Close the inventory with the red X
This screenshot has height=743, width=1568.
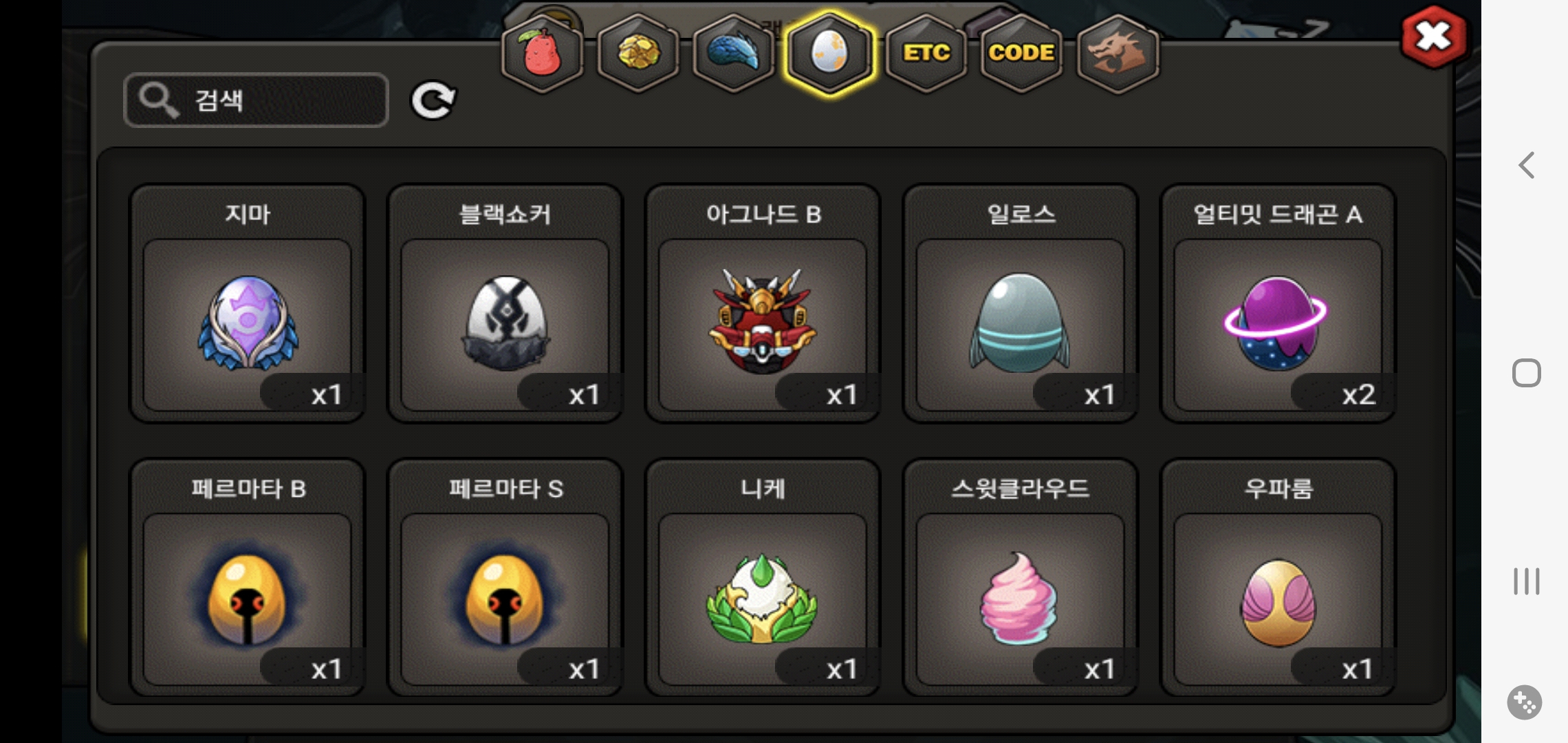coord(1434,37)
